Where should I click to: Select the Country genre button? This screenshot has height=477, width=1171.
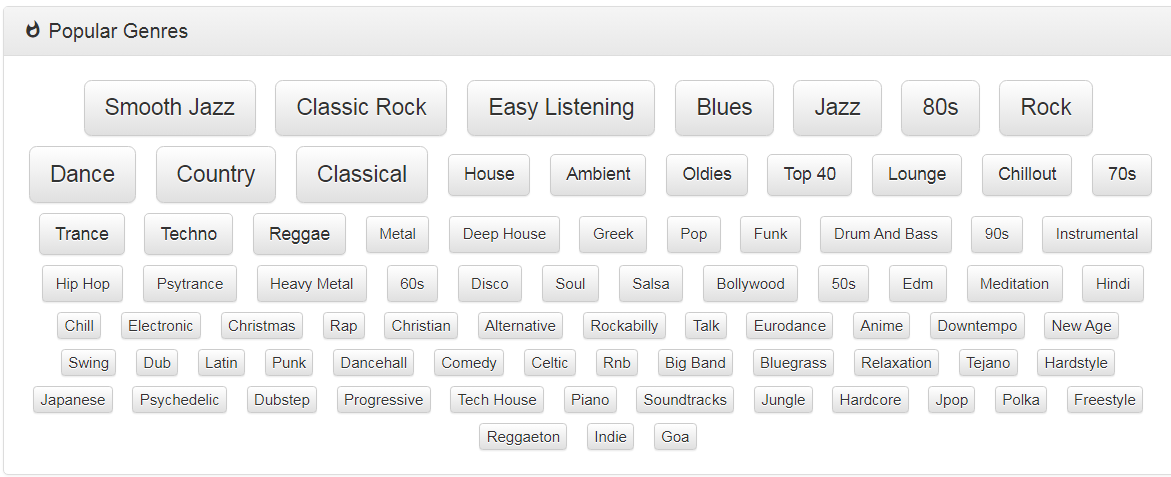coord(216,175)
